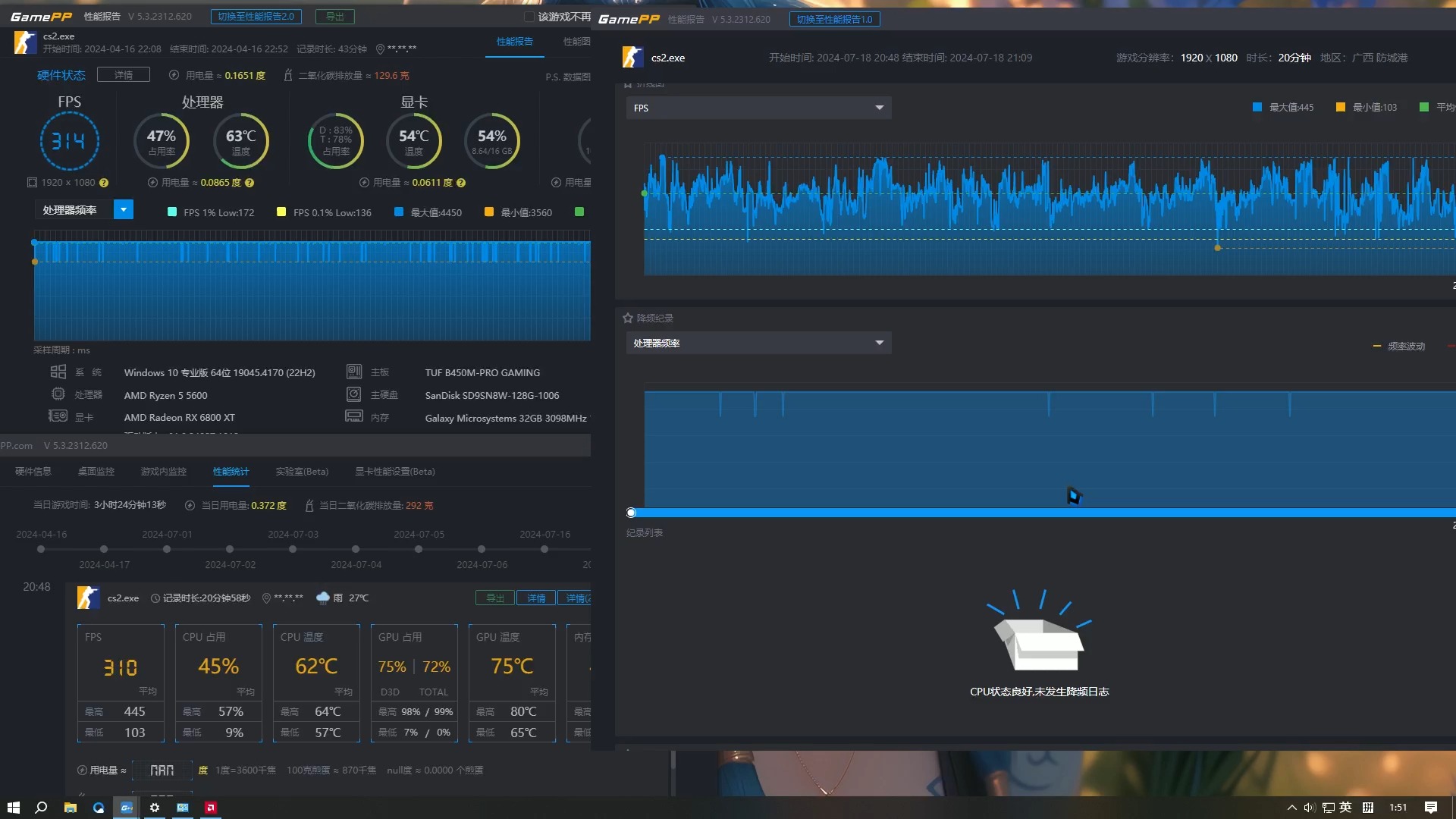Click the location pin icon in 20:48 session row
The image size is (1456, 819).
266,598
